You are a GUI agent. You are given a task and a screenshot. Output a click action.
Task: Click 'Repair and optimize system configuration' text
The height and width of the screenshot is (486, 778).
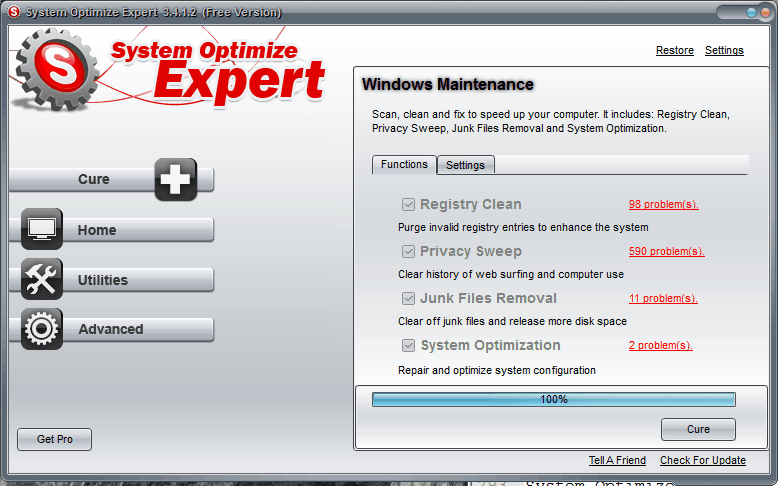click(497, 370)
